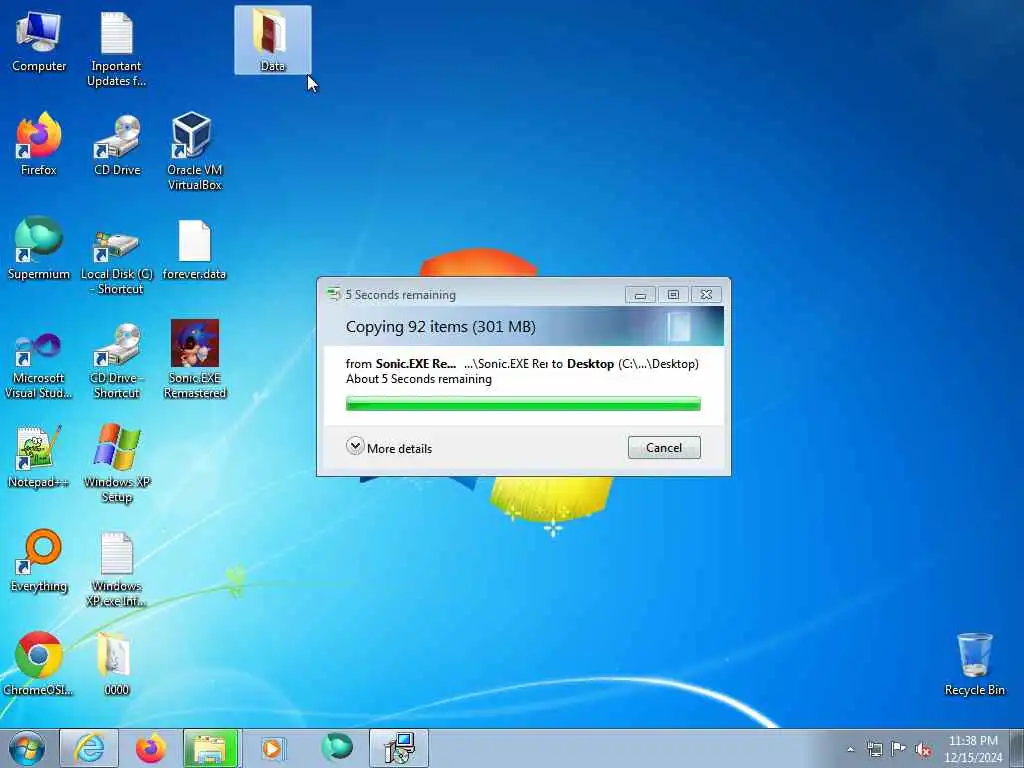This screenshot has width=1024, height=768.
Task: Open the Action Center flag icon
Action: [899, 749]
